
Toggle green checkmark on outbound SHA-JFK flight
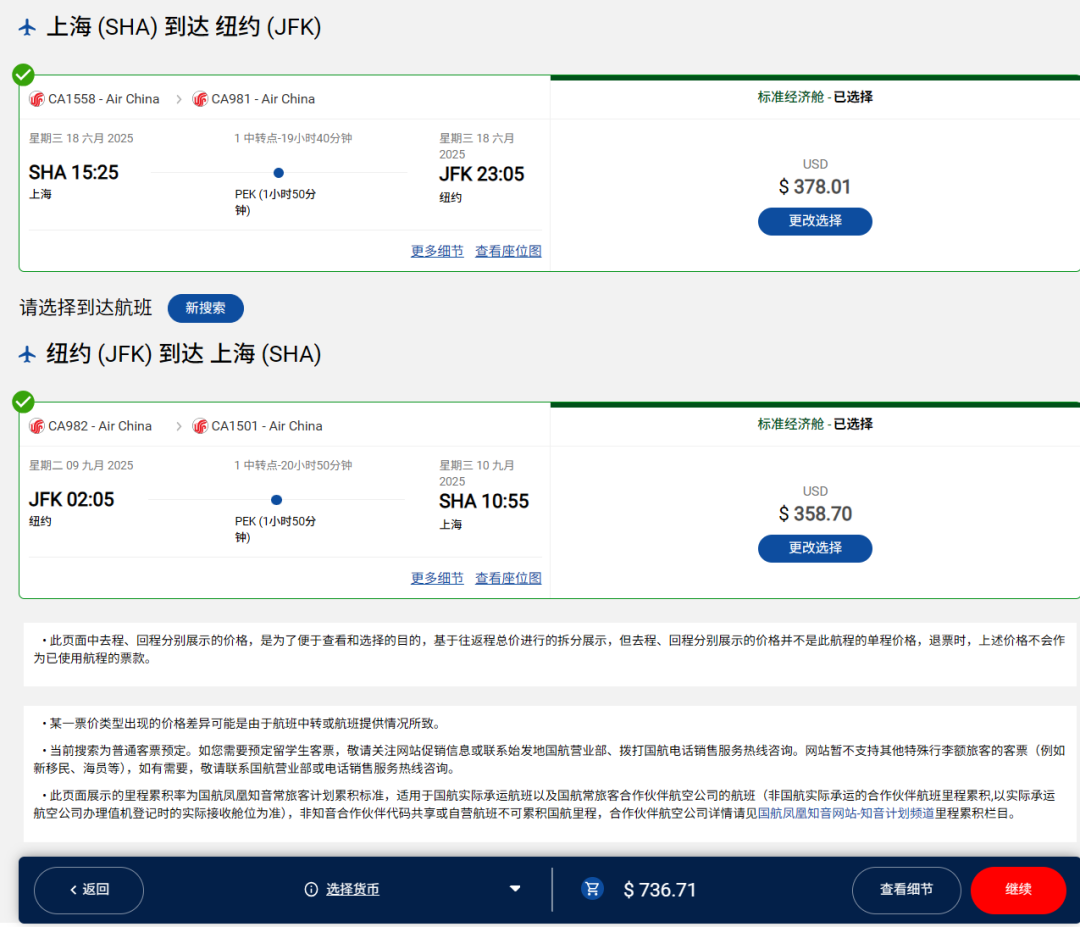(23, 75)
